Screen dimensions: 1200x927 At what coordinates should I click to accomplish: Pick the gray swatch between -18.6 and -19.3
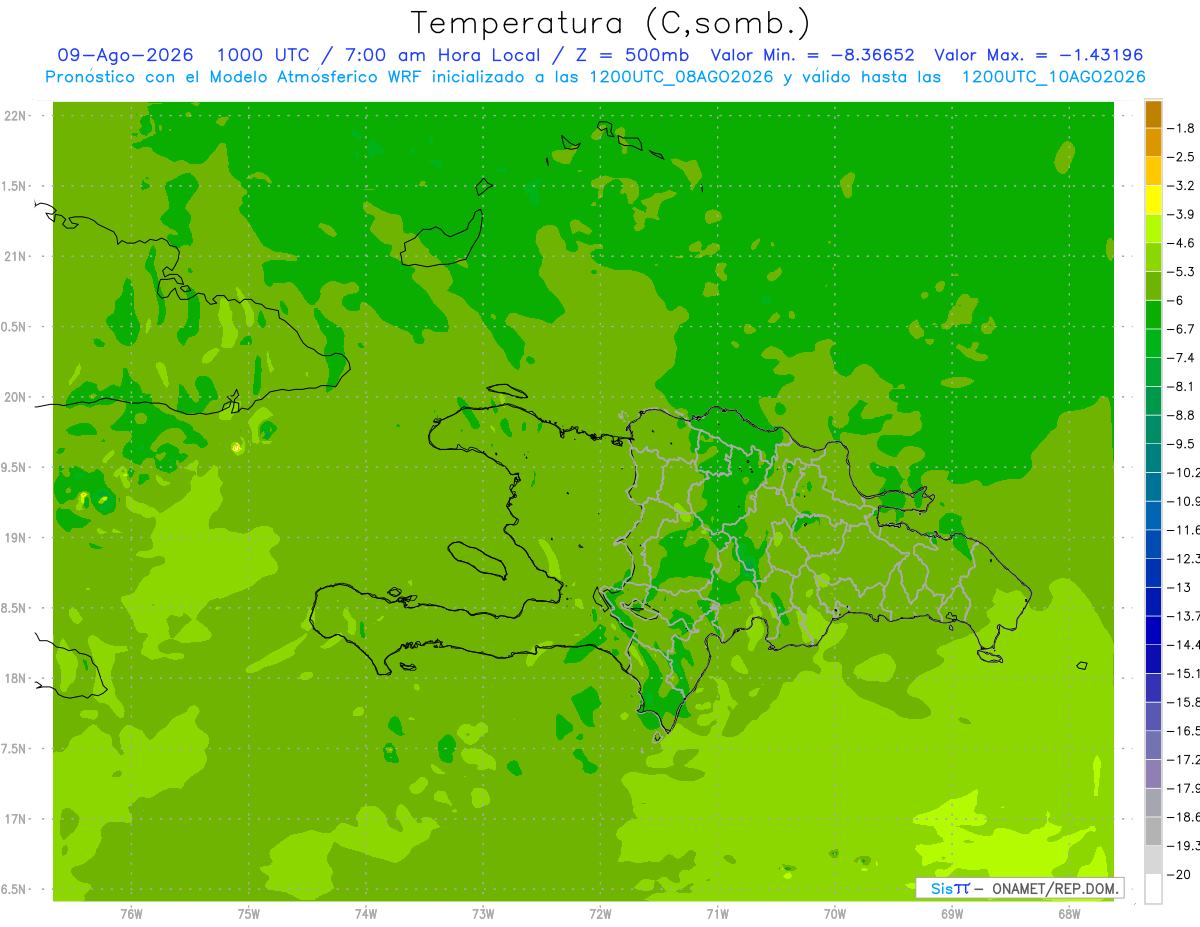(x=1153, y=832)
